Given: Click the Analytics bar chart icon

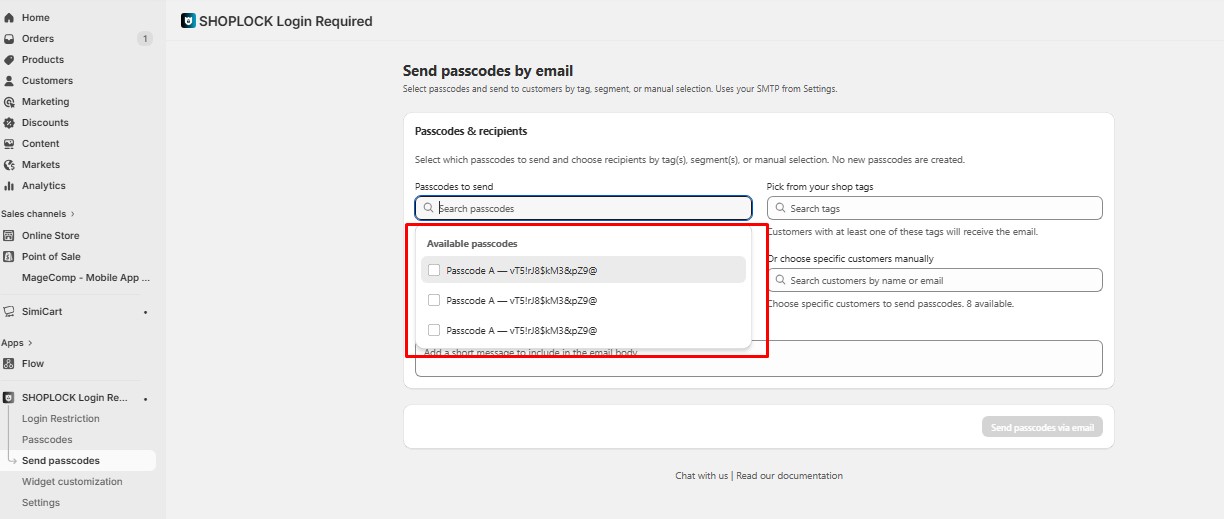Looking at the screenshot, I should (x=9, y=186).
